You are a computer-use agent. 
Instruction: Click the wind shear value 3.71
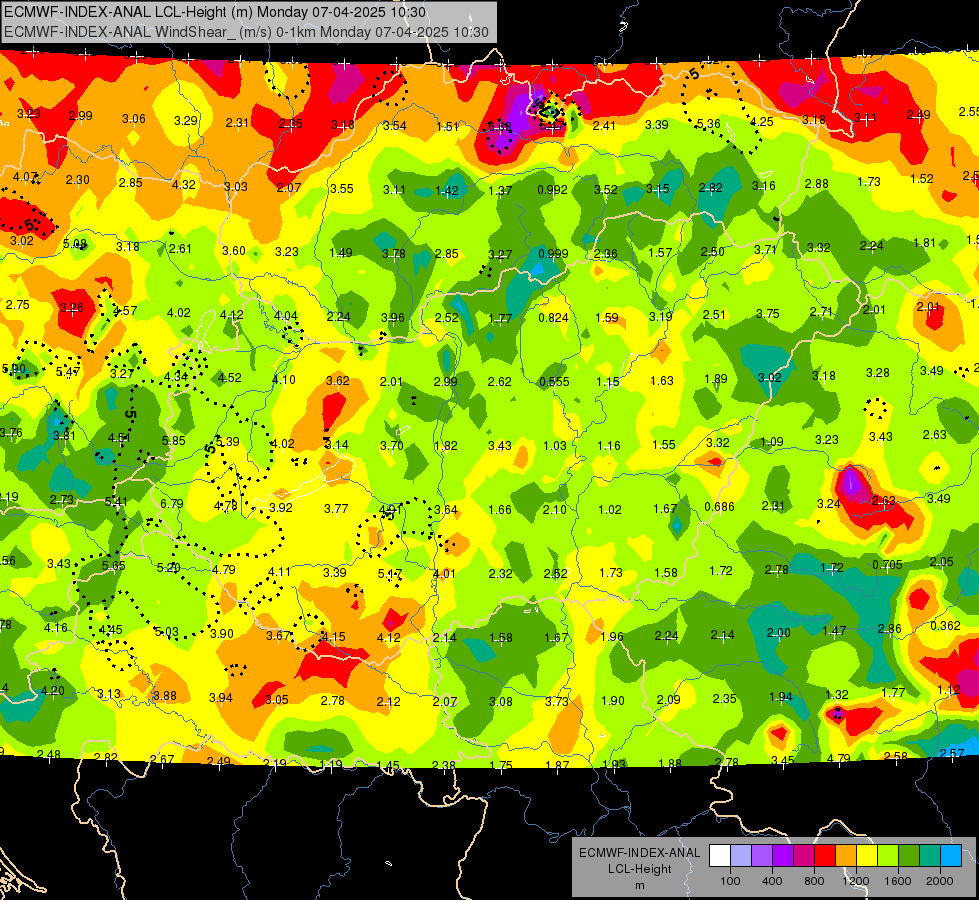765,250
